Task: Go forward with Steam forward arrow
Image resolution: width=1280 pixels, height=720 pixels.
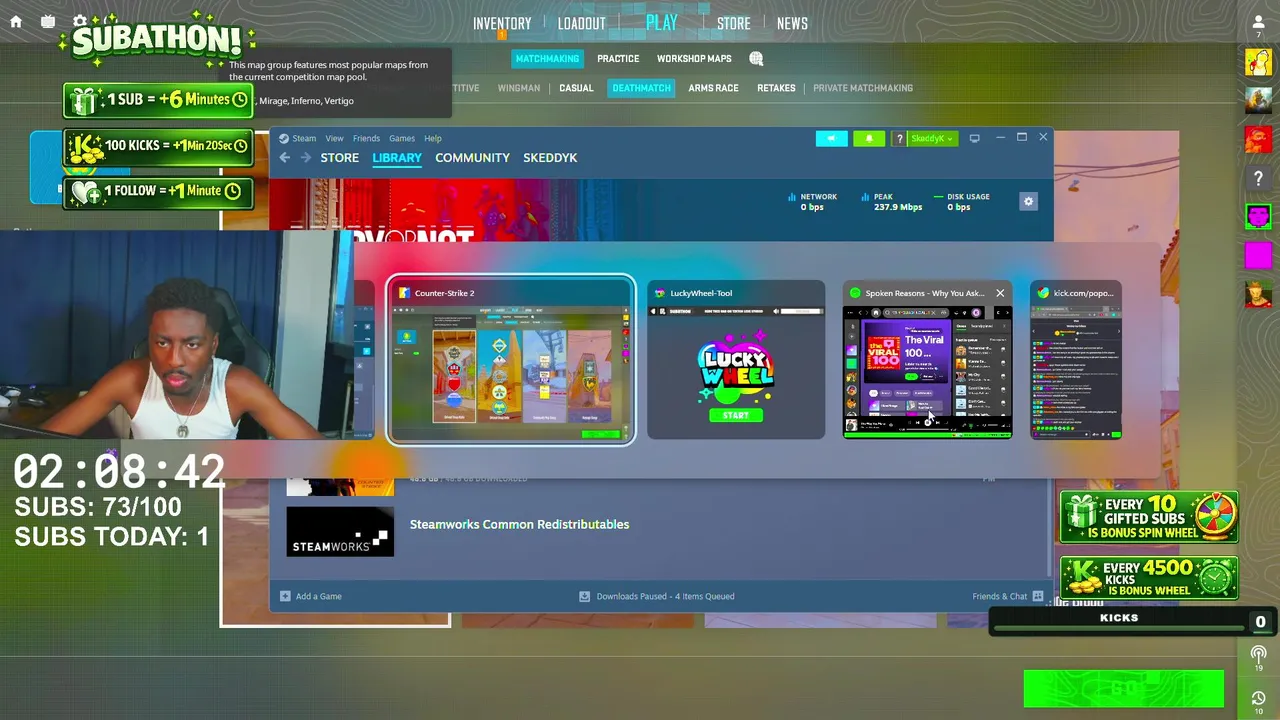Action: 306,158
